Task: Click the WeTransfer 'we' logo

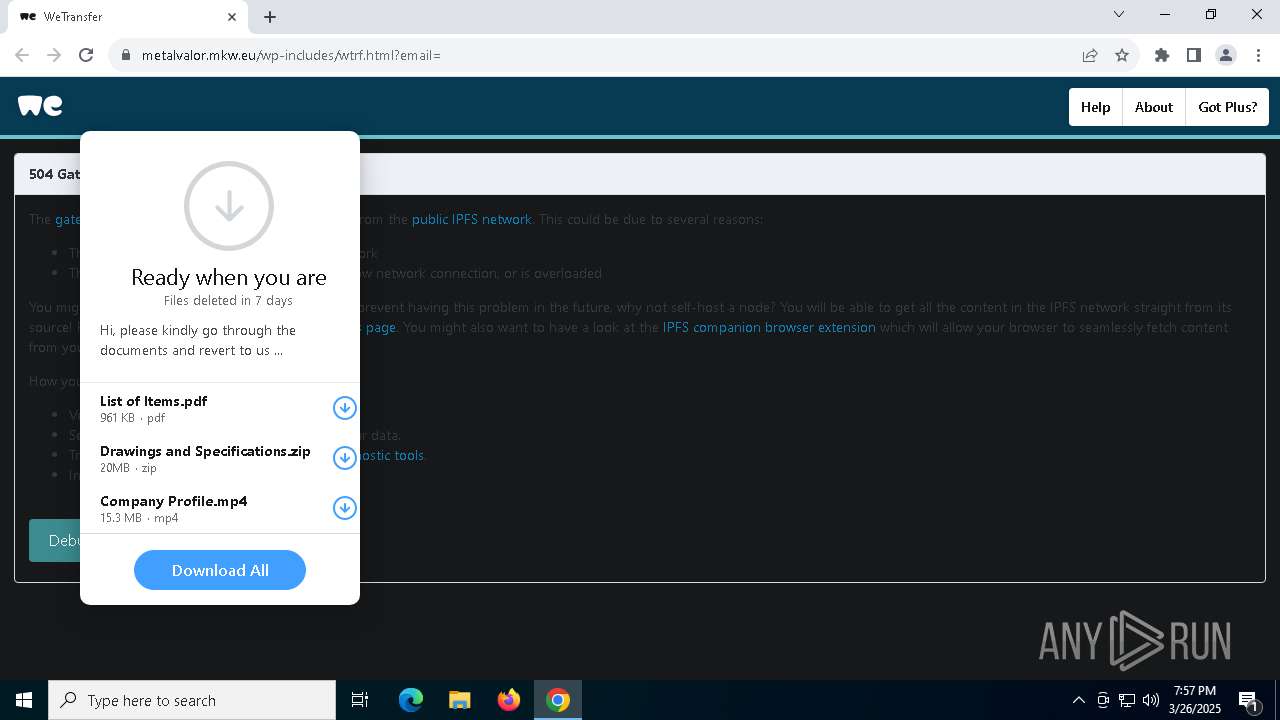Action: (40, 106)
